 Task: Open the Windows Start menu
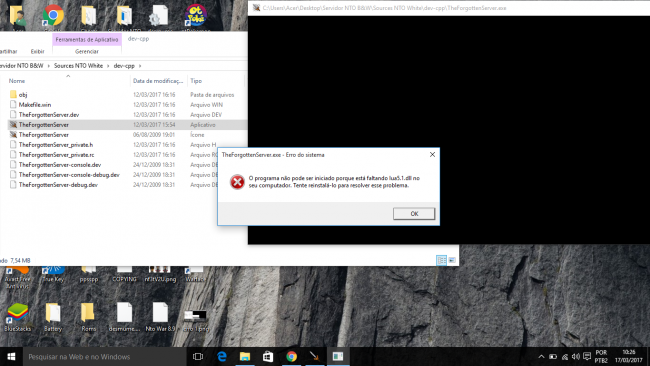[x=11, y=356]
